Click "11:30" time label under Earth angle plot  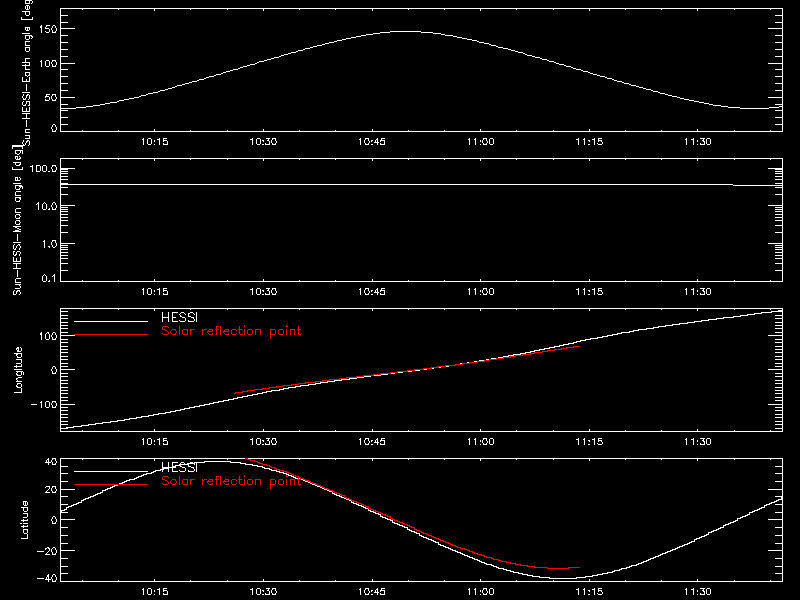click(697, 142)
